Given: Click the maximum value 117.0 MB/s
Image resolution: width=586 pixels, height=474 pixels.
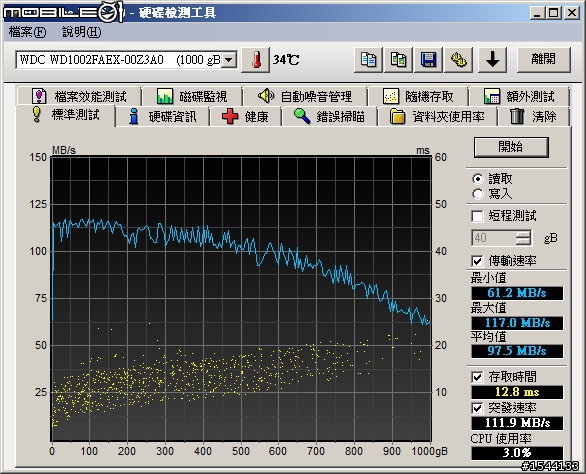Looking at the screenshot, I should (517, 323).
